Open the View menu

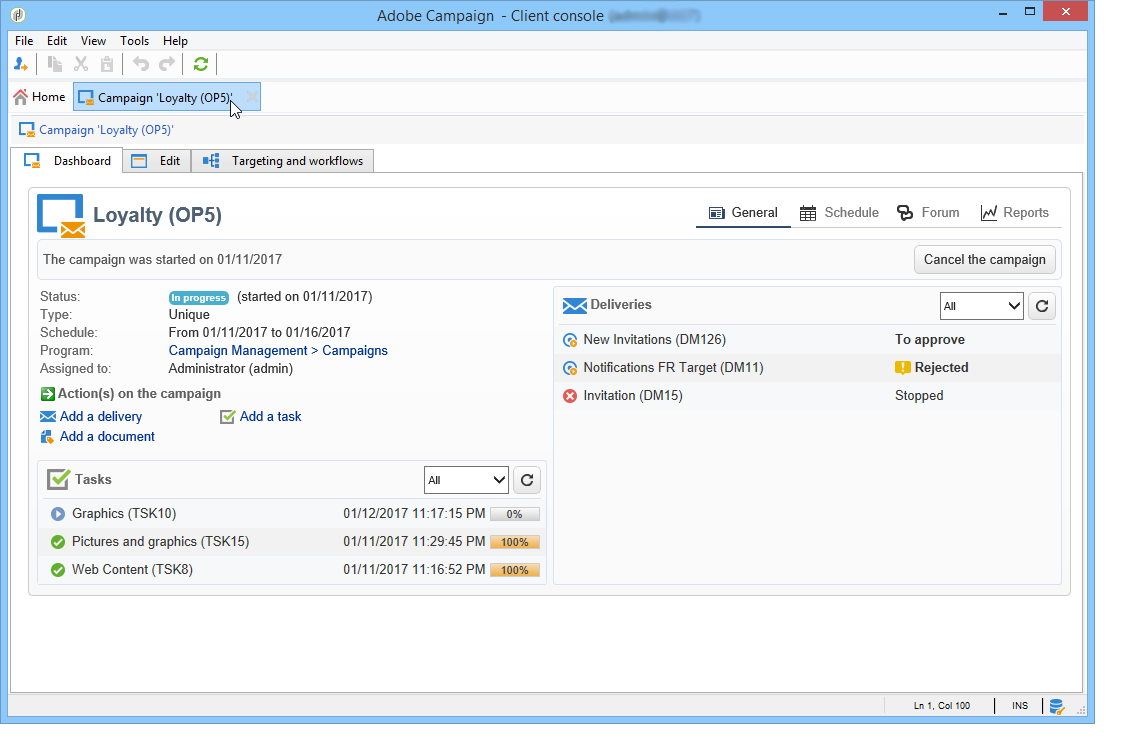93,41
